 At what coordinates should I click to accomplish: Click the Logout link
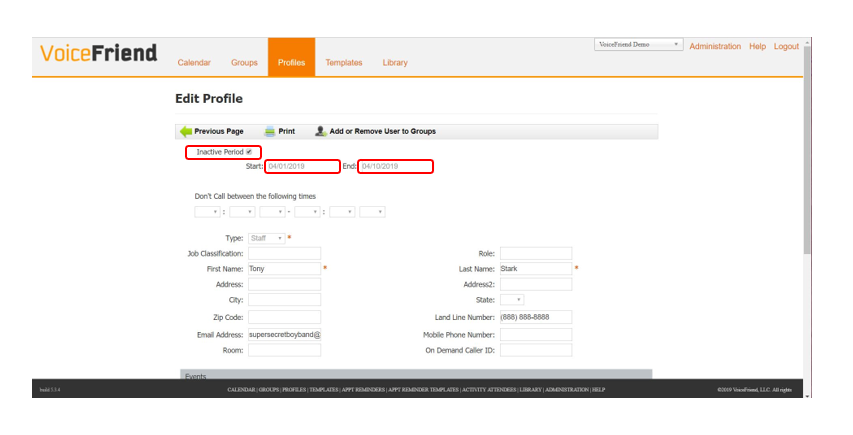click(786, 46)
